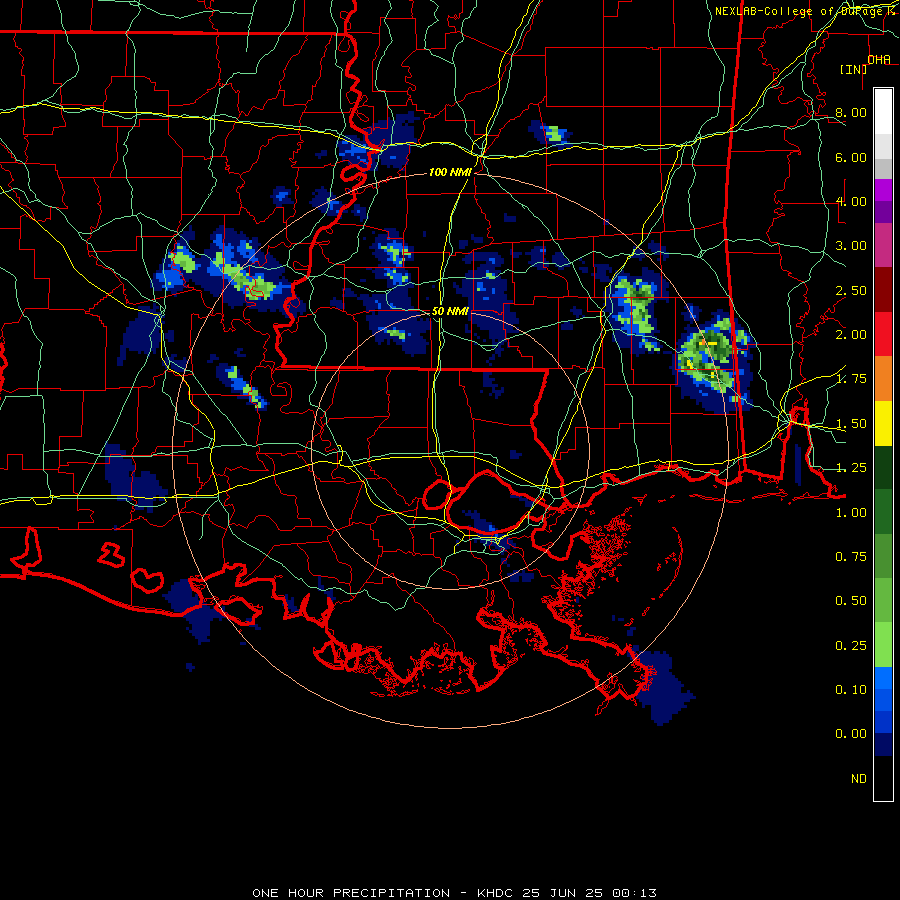Click the 100 NMI range ring label
This screenshot has width=900, height=900.
point(450,172)
